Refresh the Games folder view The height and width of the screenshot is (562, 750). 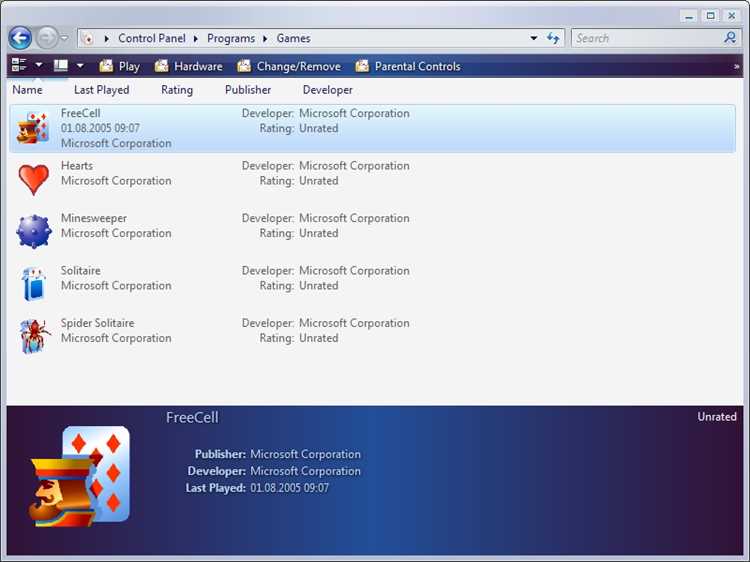coord(553,38)
